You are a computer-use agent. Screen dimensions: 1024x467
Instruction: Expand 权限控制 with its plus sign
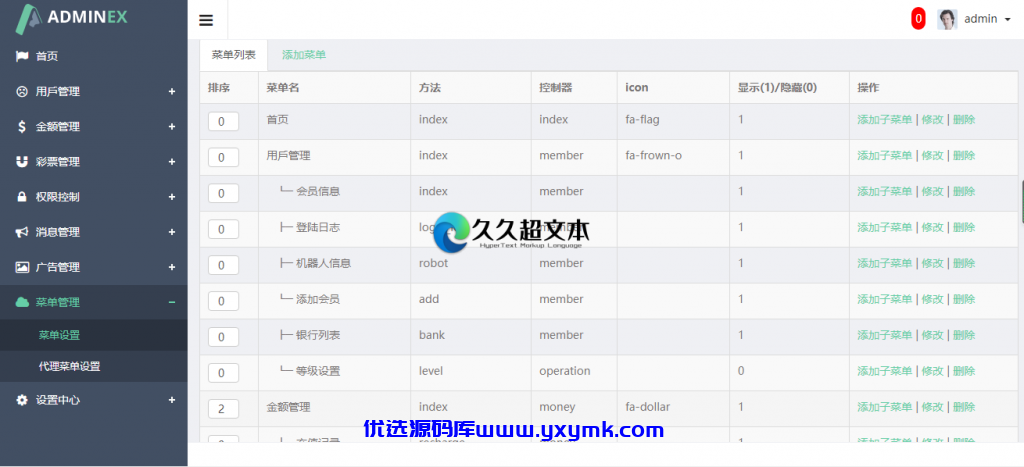pyautogui.click(x=172, y=197)
